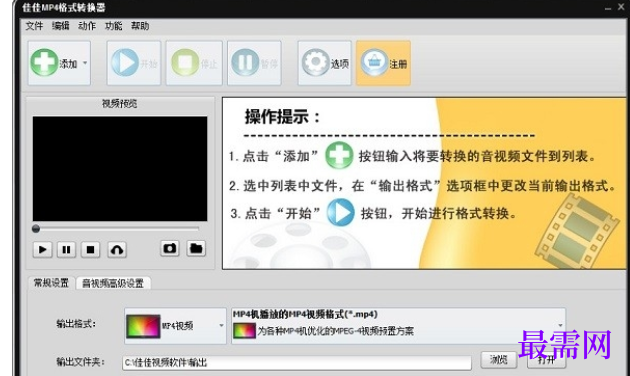Open the 文件 menu
This screenshot has width=630, height=376.
pyautogui.click(x=34, y=26)
